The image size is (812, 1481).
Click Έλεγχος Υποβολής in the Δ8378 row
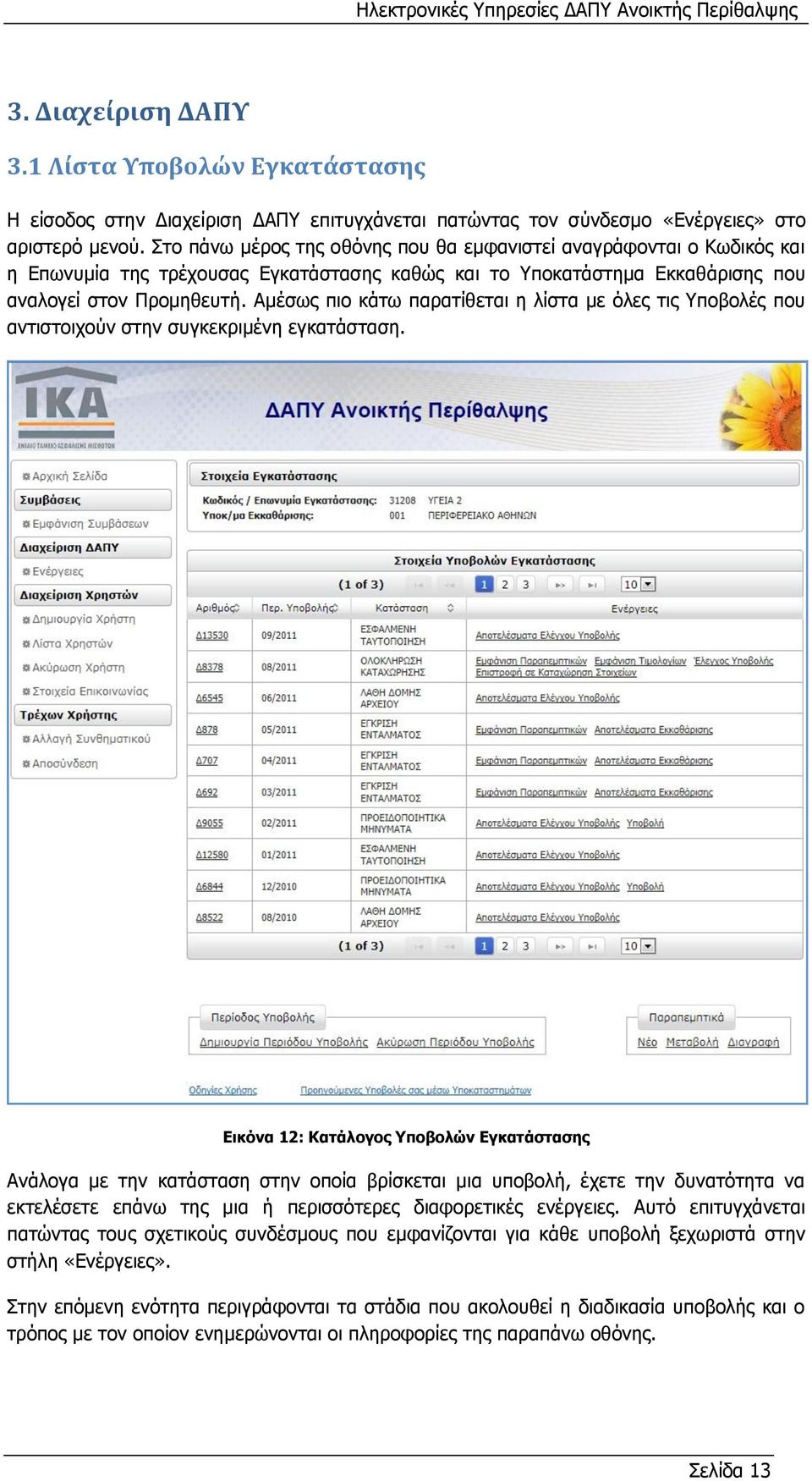click(x=733, y=661)
